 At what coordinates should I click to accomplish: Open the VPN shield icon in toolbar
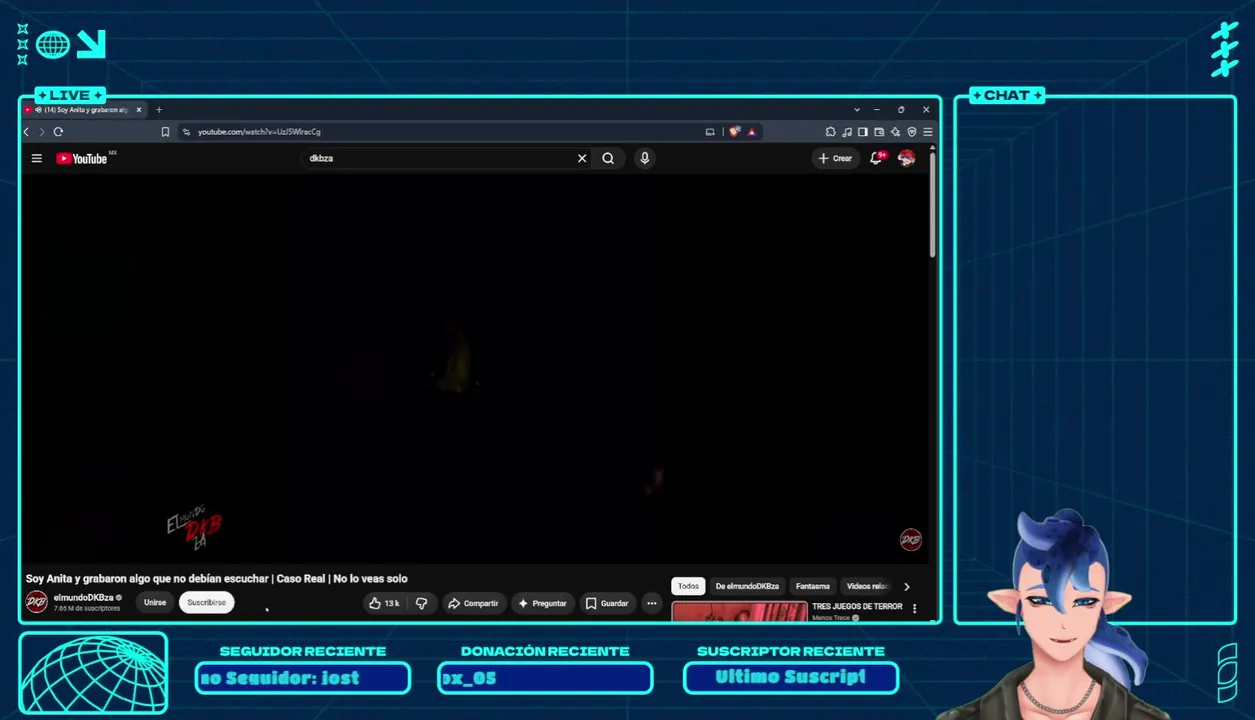[912, 132]
